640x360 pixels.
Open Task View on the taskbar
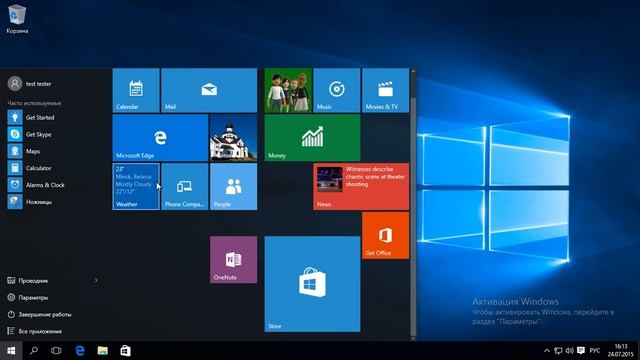tap(56, 351)
